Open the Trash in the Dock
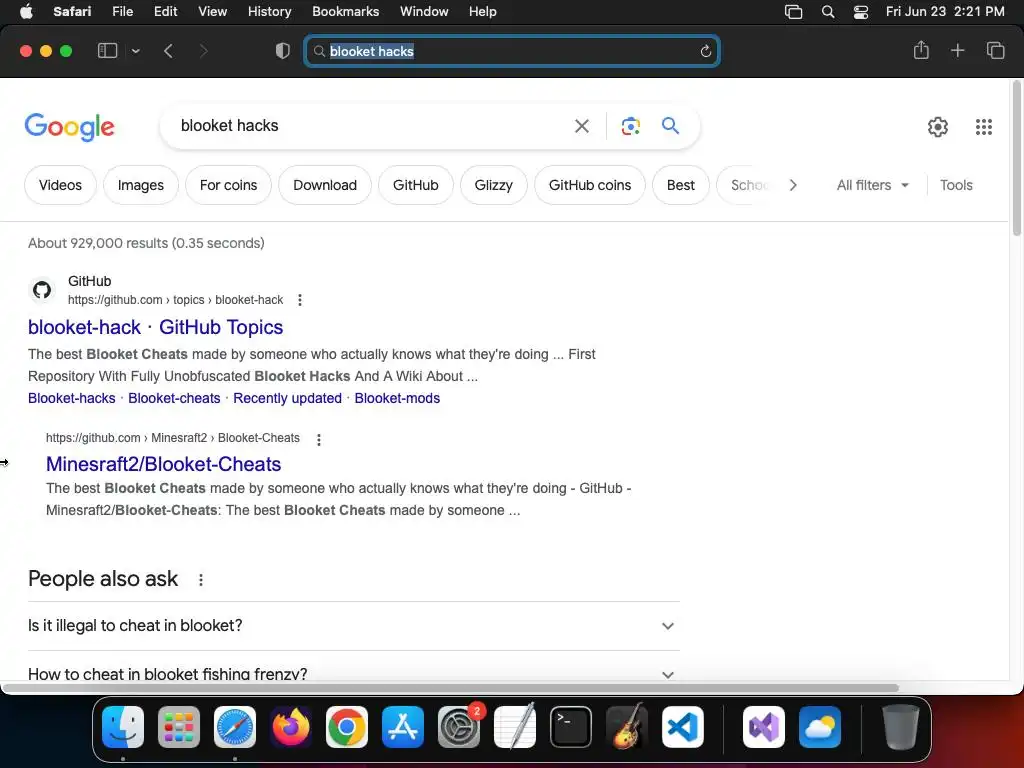Image resolution: width=1024 pixels, height=768 pixels. click(901, 726)
